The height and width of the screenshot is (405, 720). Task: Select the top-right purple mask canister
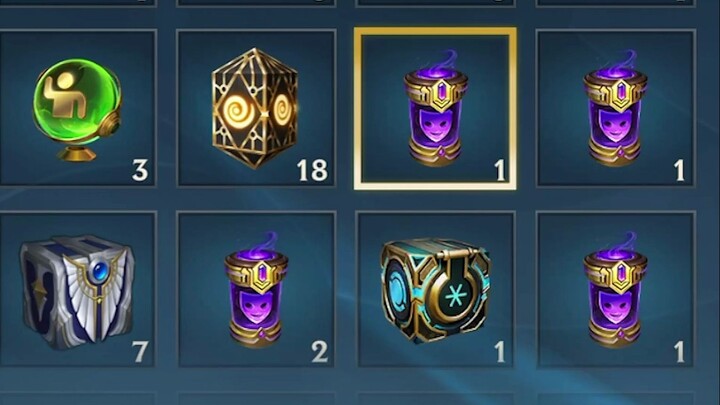[615, 109]
